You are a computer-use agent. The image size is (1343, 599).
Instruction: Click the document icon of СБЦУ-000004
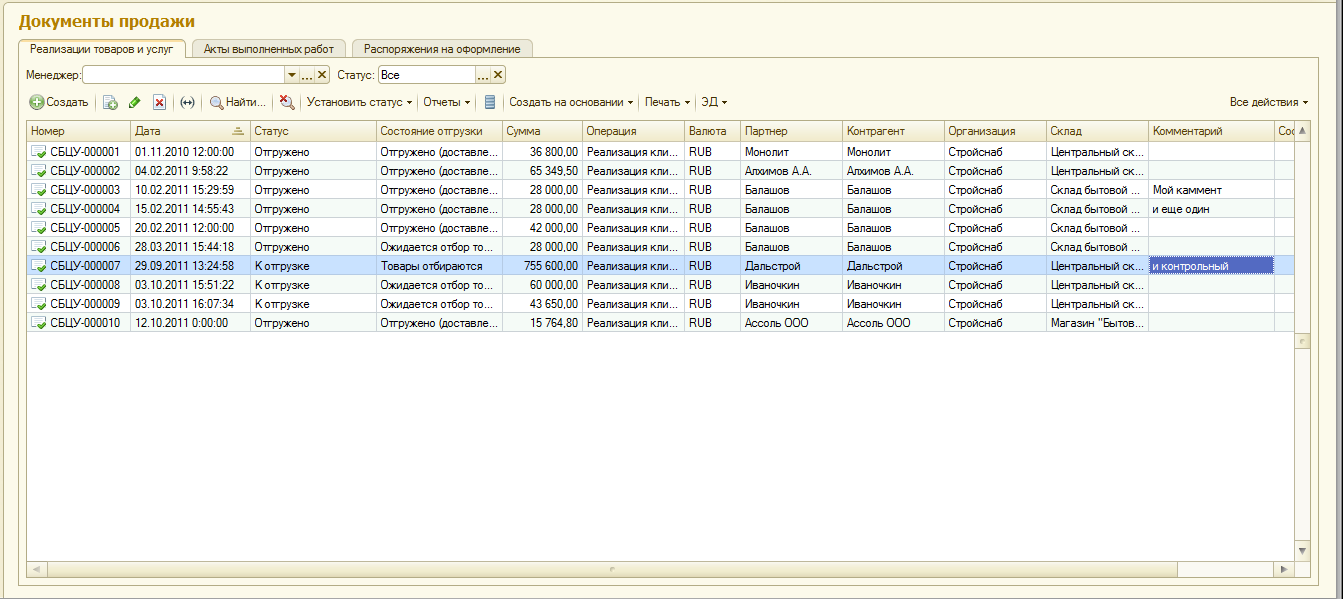[x=39, y=209]
